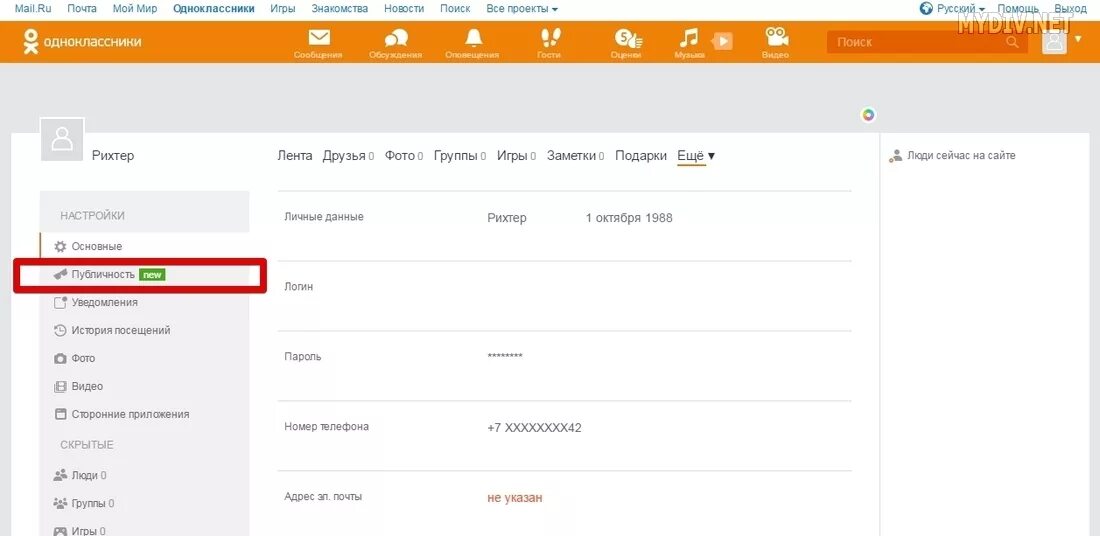The height and width of the screenshot is (536, 1100).
Task: Click the Личные данные row
Action: click(565, 226)
